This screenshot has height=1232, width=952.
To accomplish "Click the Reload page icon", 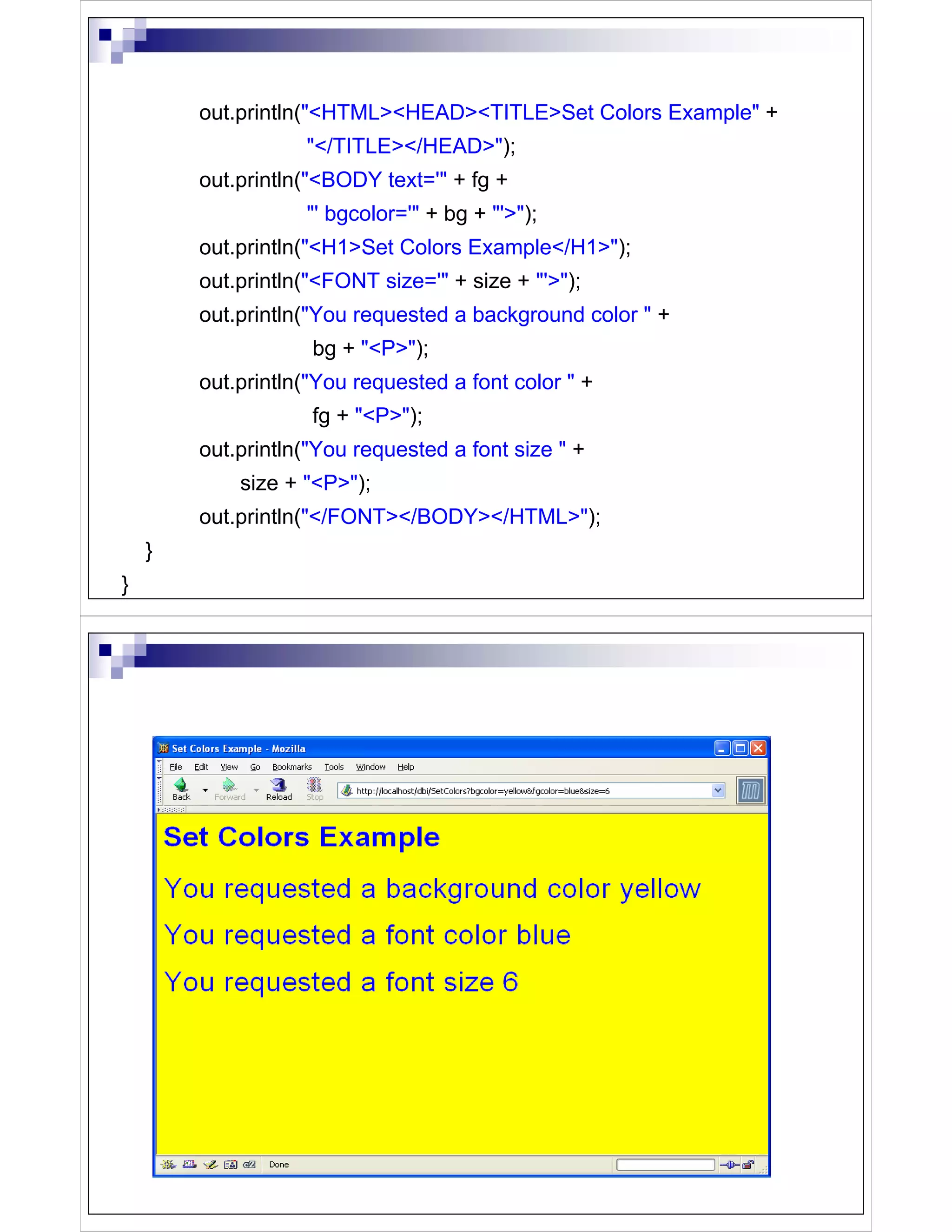I will pos(278,785).
